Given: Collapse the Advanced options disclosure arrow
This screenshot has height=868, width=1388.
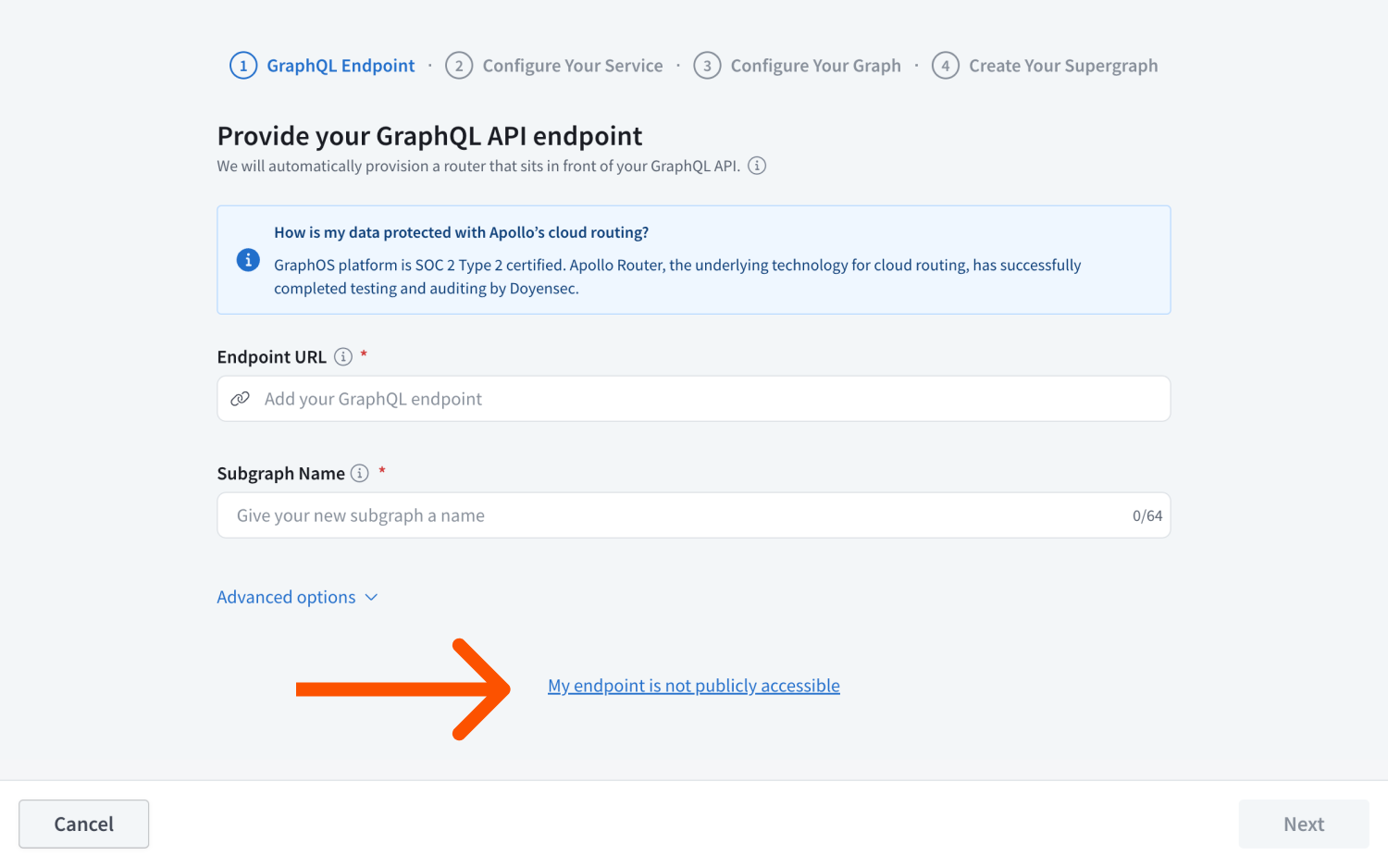Looking at the screenshot, I should (x=372, y=597).
